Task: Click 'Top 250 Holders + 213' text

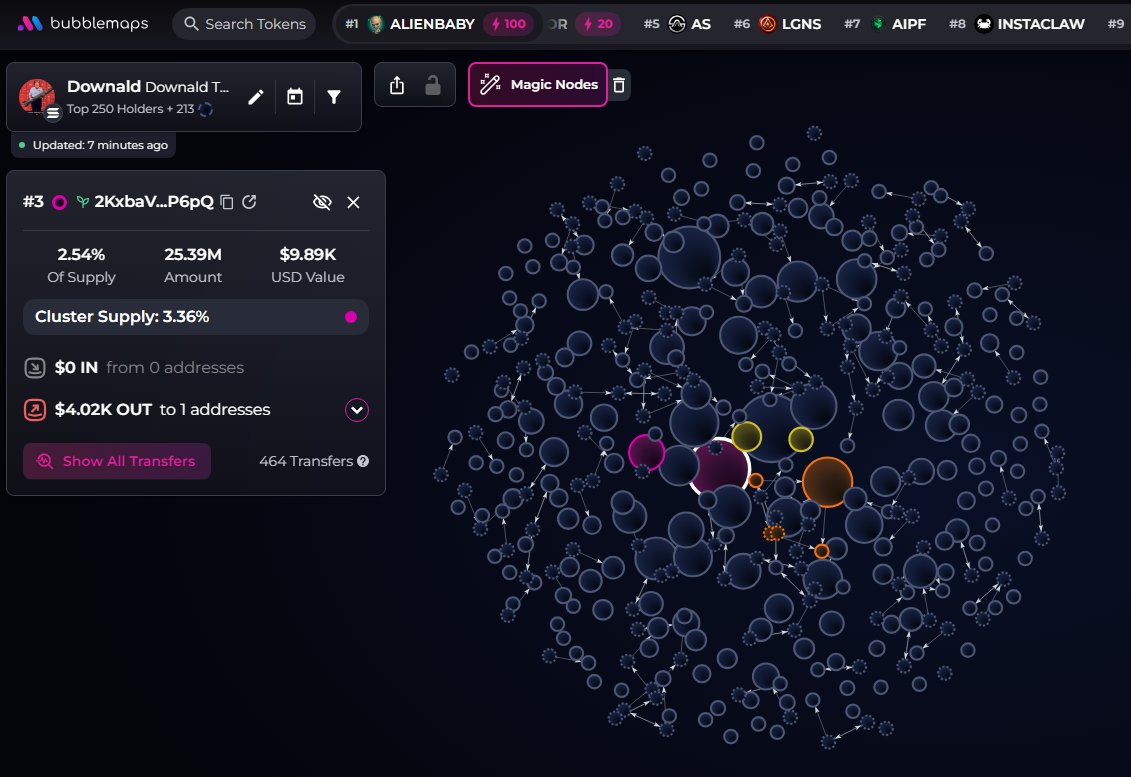Action: click(131, 109)
